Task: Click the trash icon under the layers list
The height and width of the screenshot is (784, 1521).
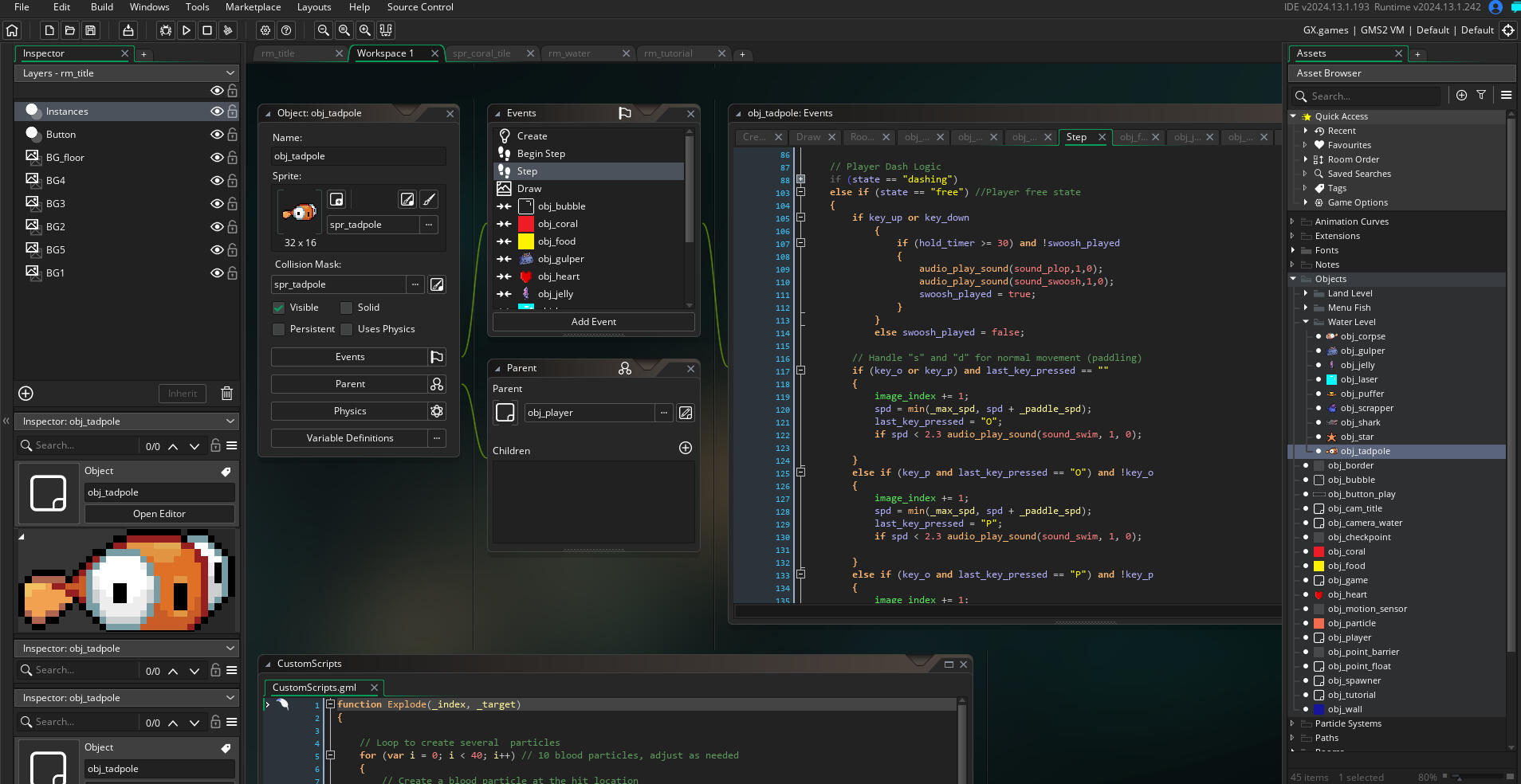Action: pyautogui.click(x=226, y=394)
